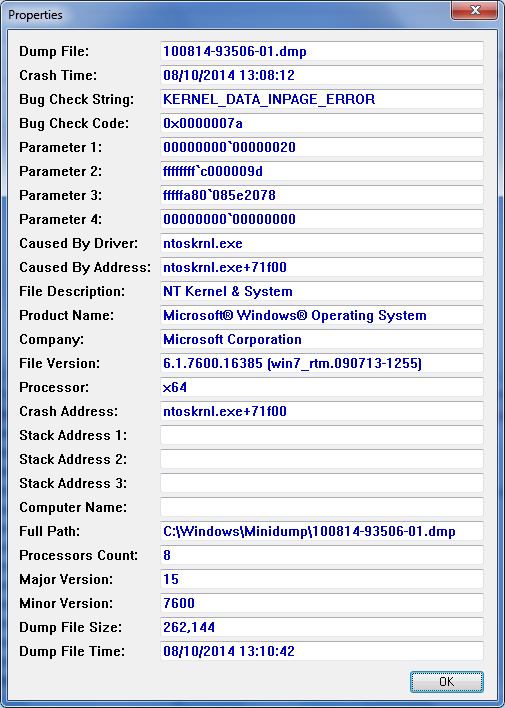Select the Processors Count field
The height and width of the screenshot is (708, 505).
pos(322,555)
